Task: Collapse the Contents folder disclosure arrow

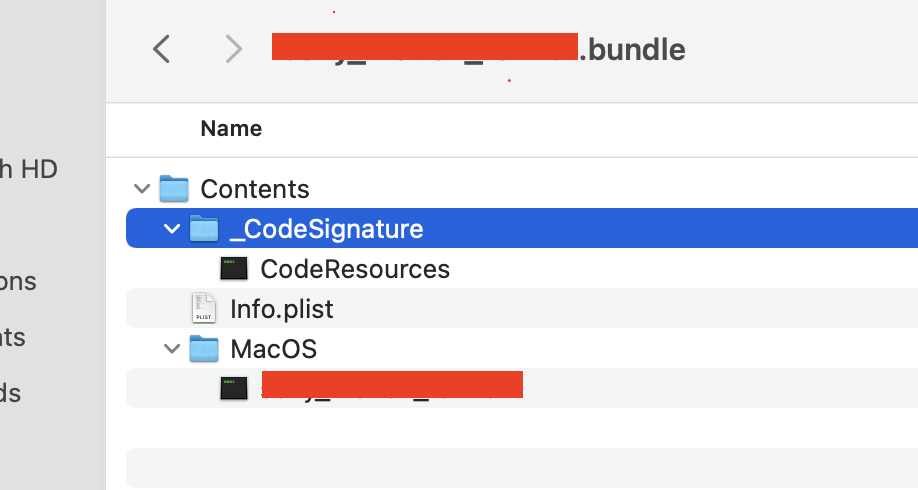Action: point(141,188)
